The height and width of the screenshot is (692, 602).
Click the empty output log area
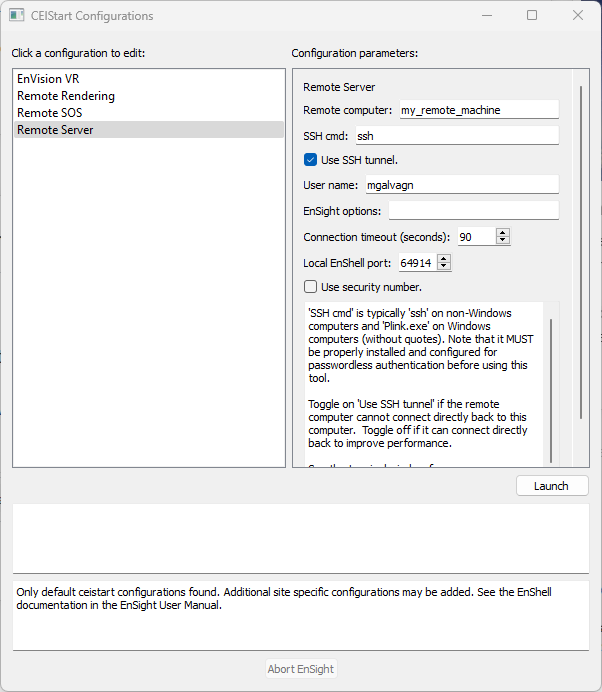pyautogui.click(x=301, y=538)
